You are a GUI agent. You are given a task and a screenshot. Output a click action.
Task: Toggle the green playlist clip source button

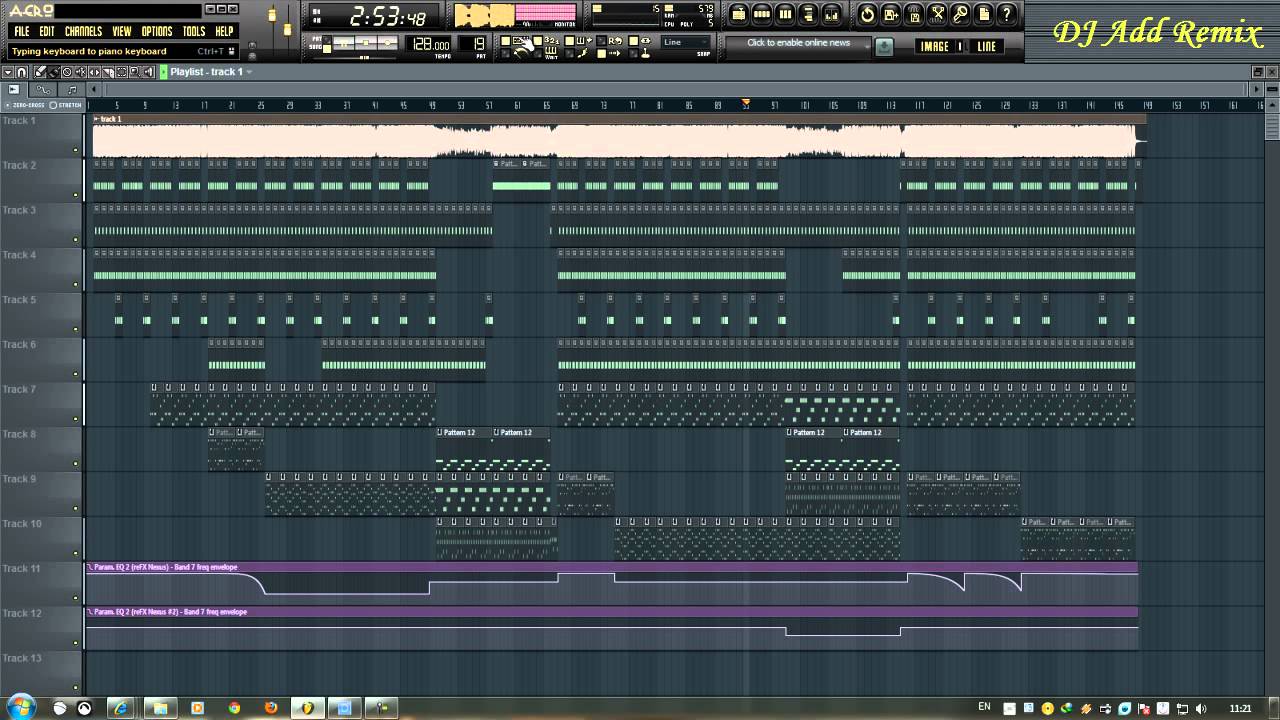[x=164, y=72]
